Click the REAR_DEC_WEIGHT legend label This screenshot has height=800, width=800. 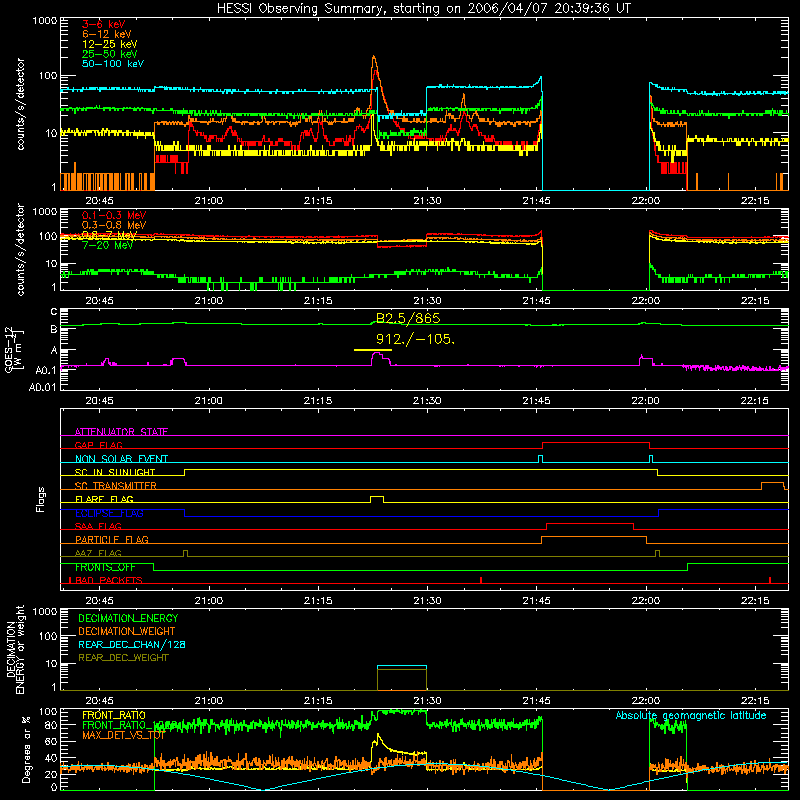click(x=123, y=658)
